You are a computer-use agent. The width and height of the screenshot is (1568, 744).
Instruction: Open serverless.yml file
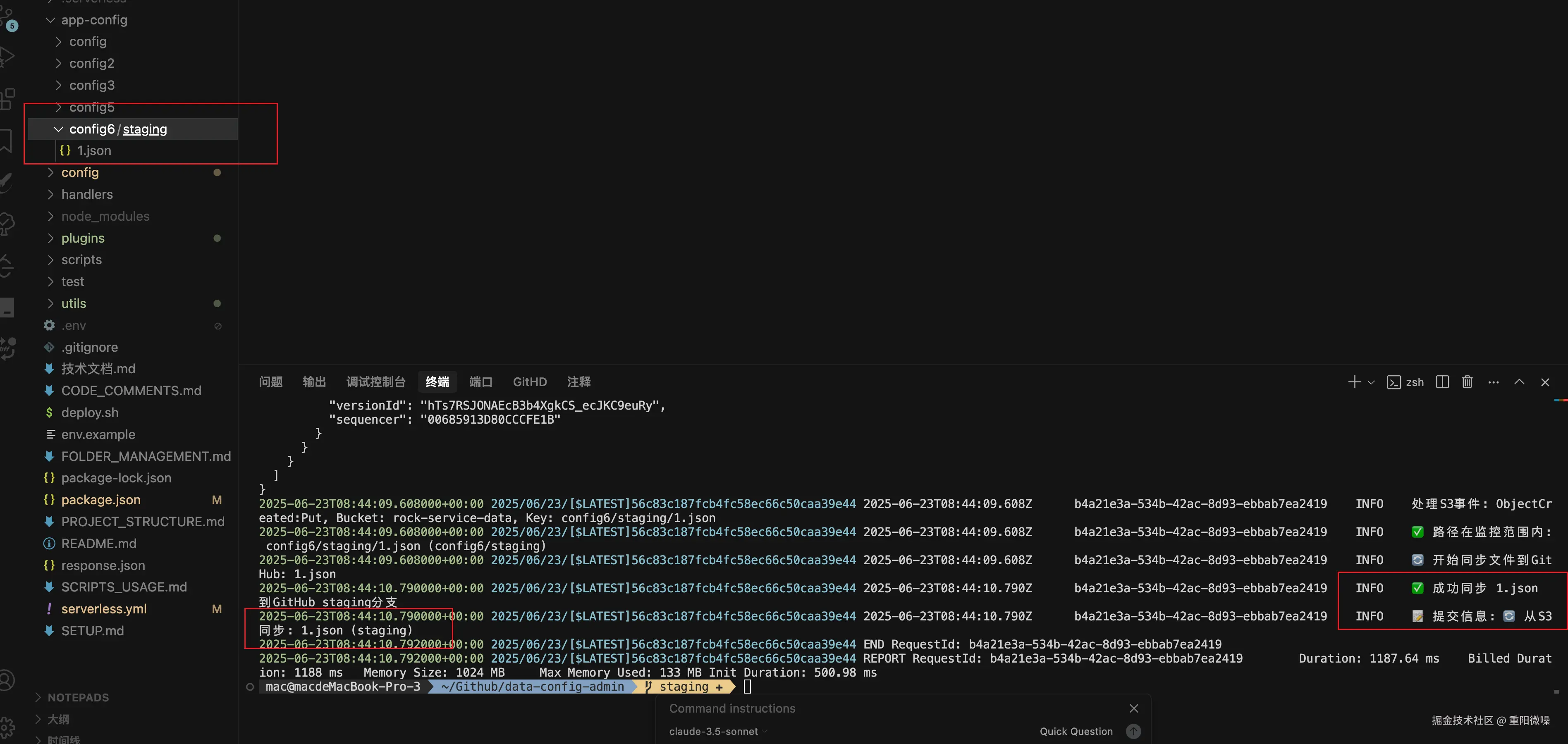[103, 609]
